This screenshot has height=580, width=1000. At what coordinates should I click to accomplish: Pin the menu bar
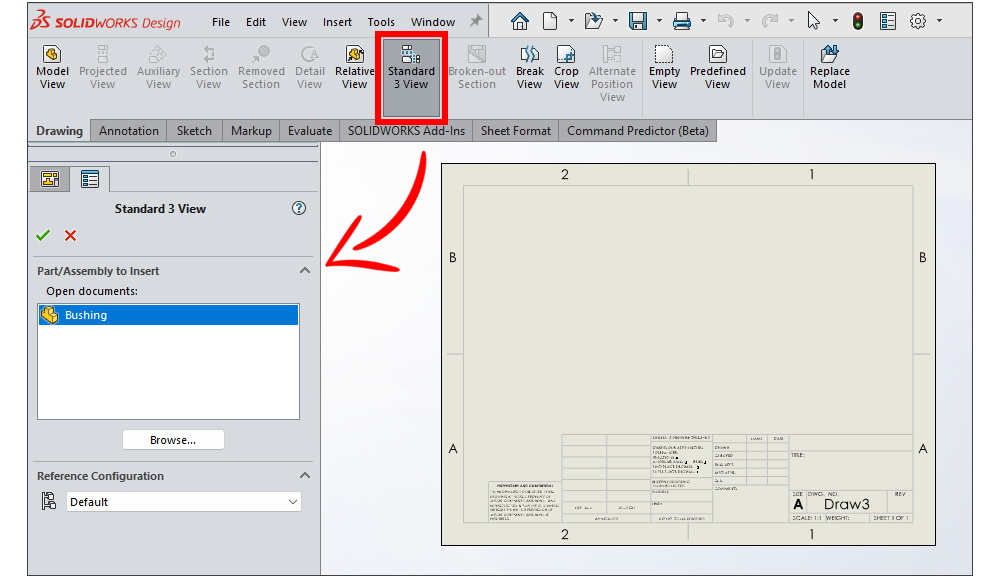[x=476, y=21]
